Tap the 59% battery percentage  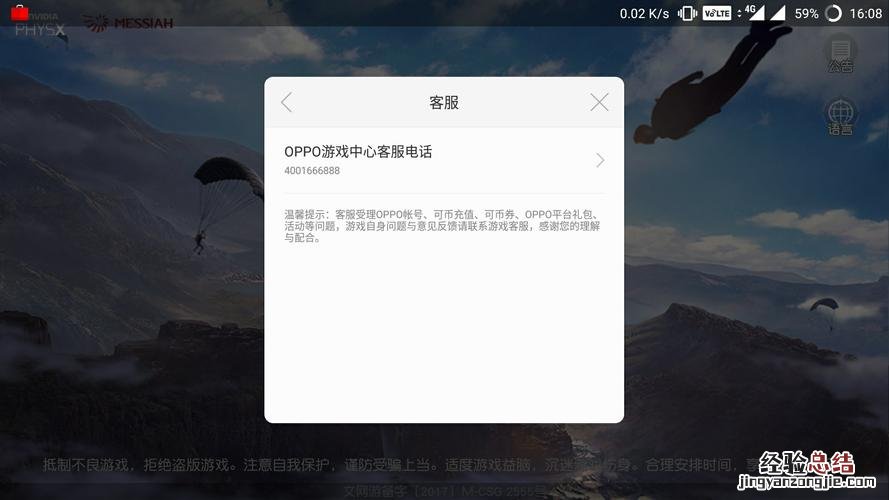(806, 14)
